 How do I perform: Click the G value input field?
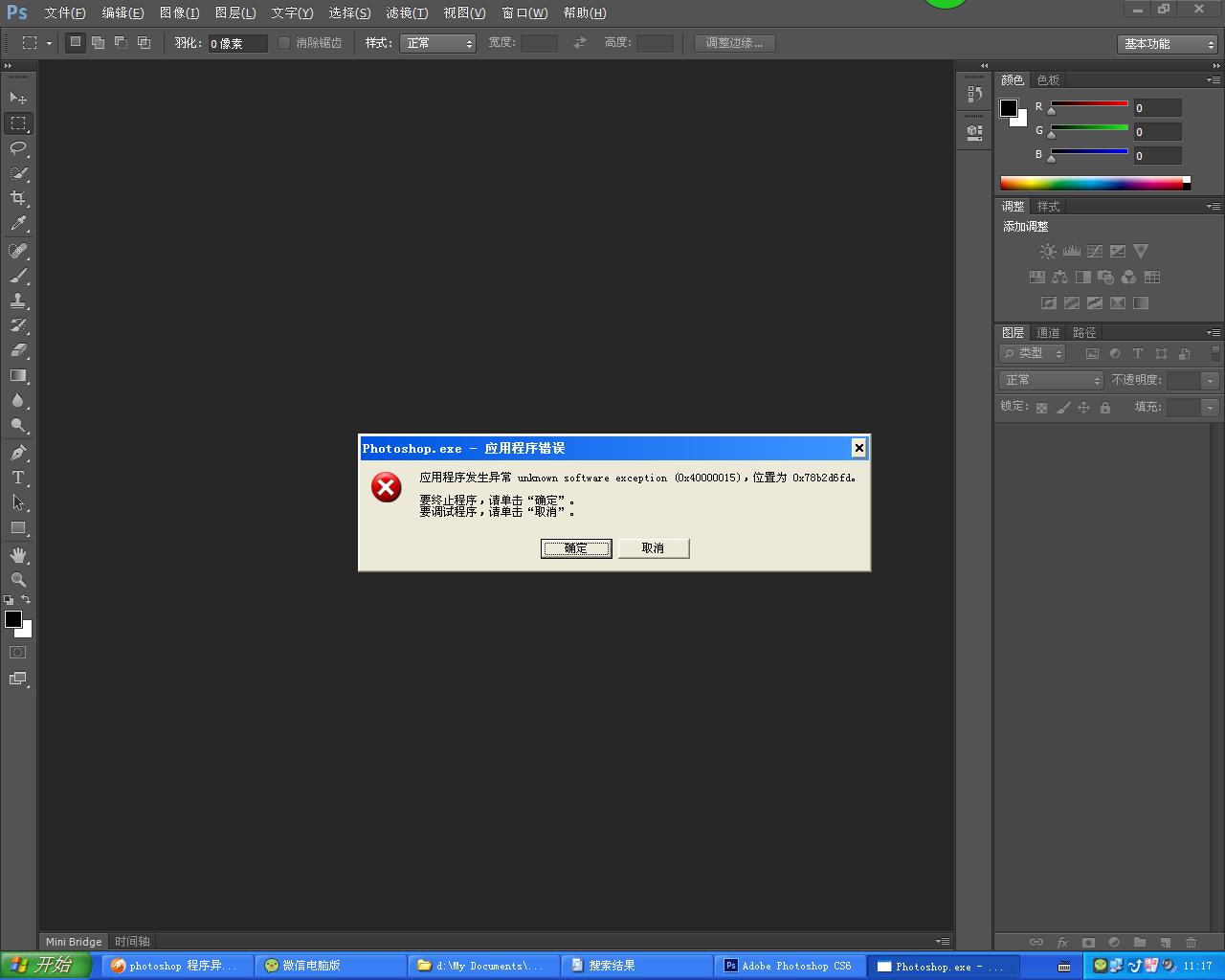coord(1158,132)
